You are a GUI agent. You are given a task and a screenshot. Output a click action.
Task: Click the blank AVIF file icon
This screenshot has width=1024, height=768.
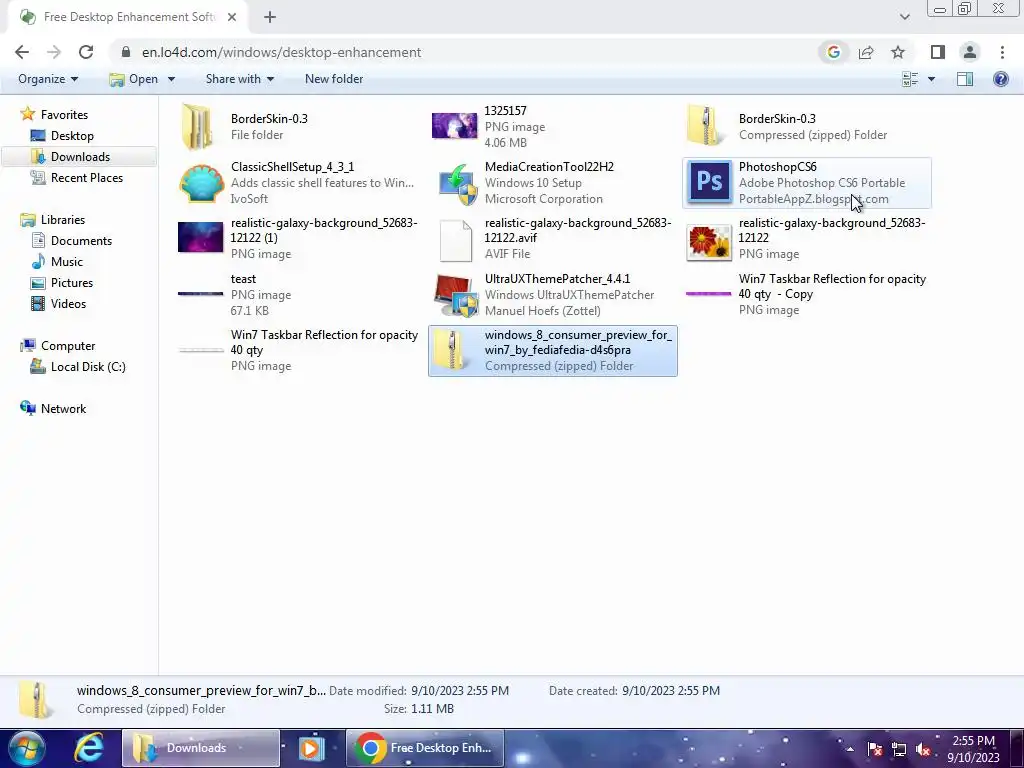click(x=456, y=240)
